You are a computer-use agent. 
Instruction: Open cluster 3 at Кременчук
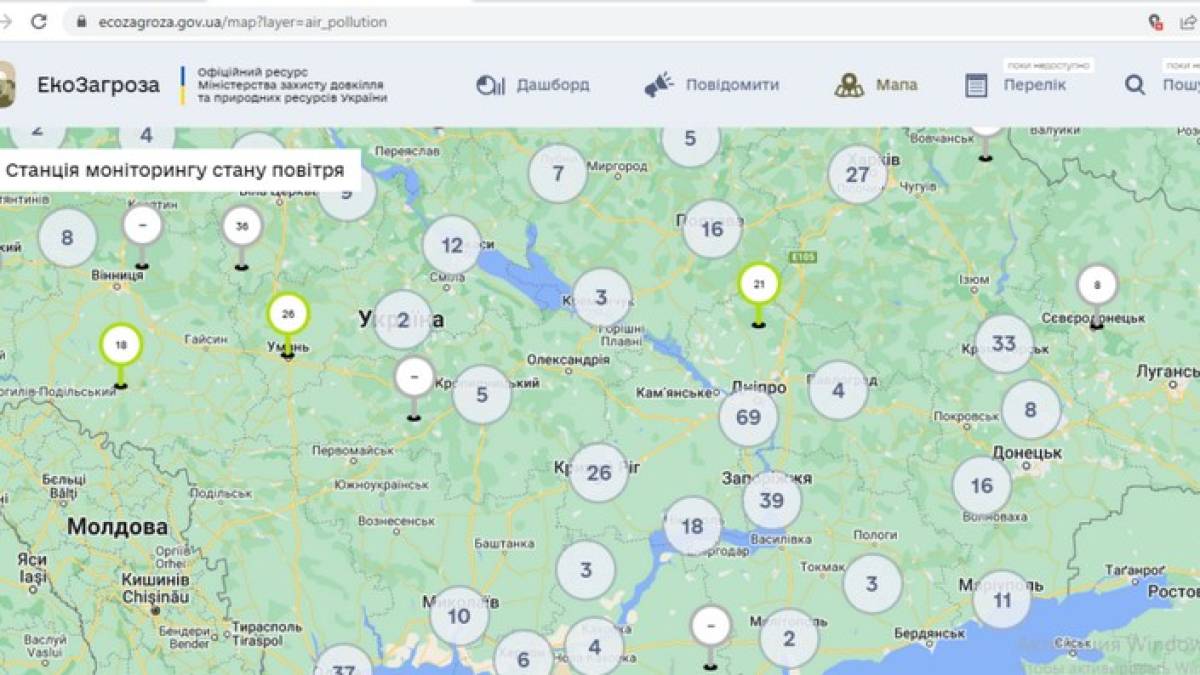[601, 297]
